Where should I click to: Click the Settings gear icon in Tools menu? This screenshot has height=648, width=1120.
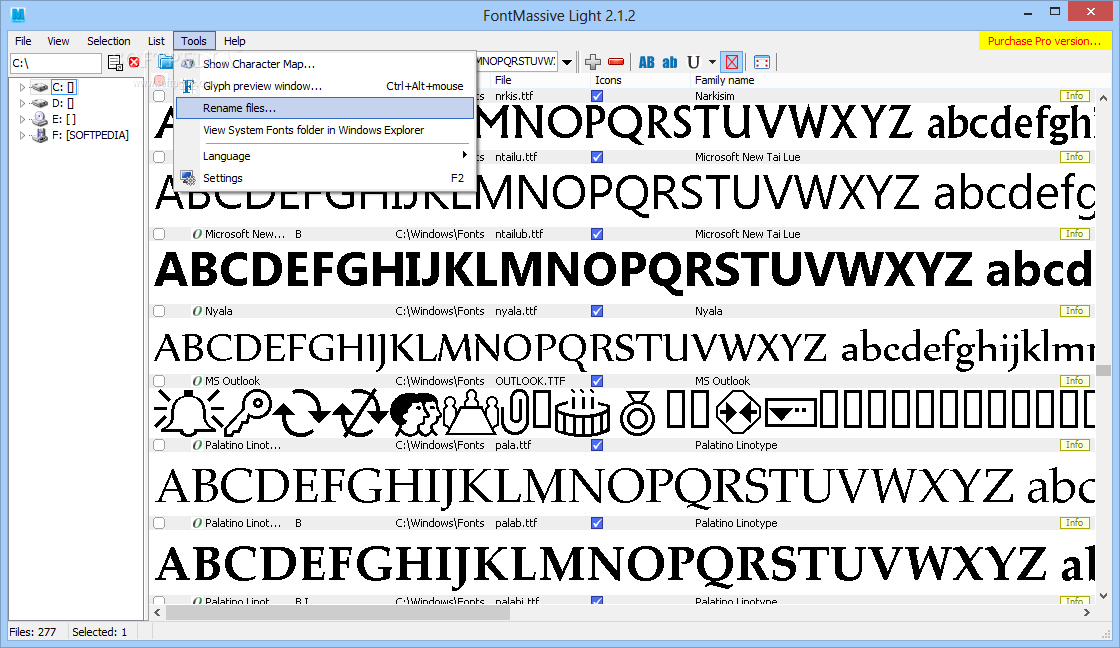pos(188,178)
